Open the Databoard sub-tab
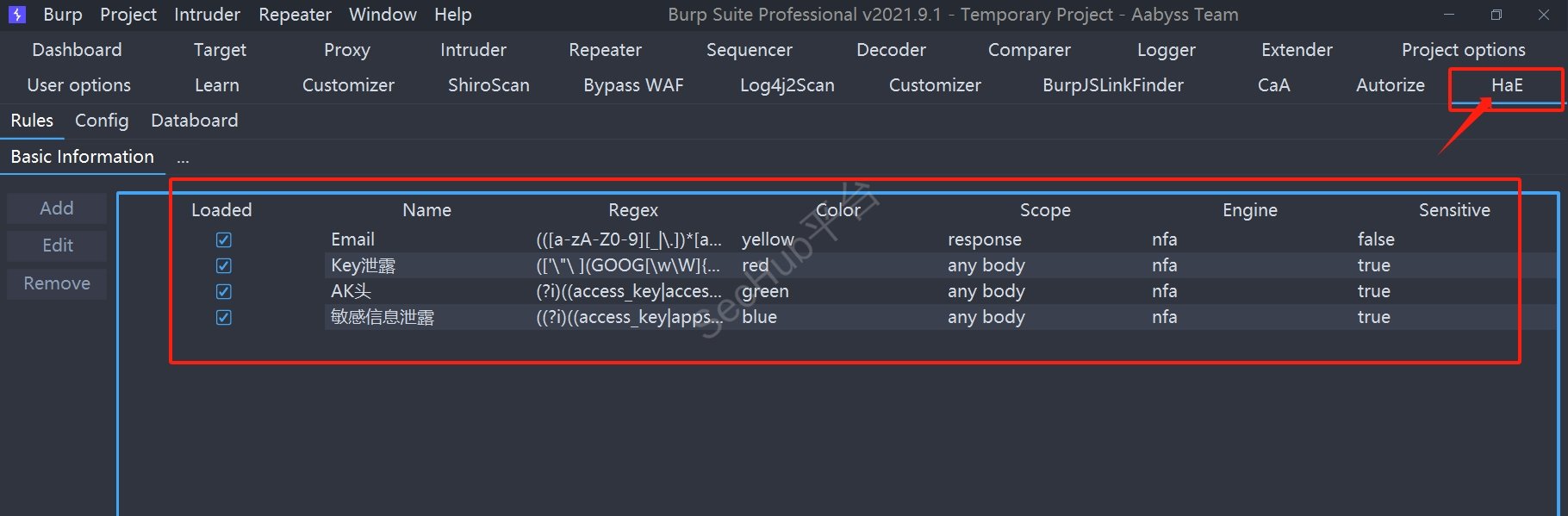Viewport: 1568px width, 516px height. 194,121
